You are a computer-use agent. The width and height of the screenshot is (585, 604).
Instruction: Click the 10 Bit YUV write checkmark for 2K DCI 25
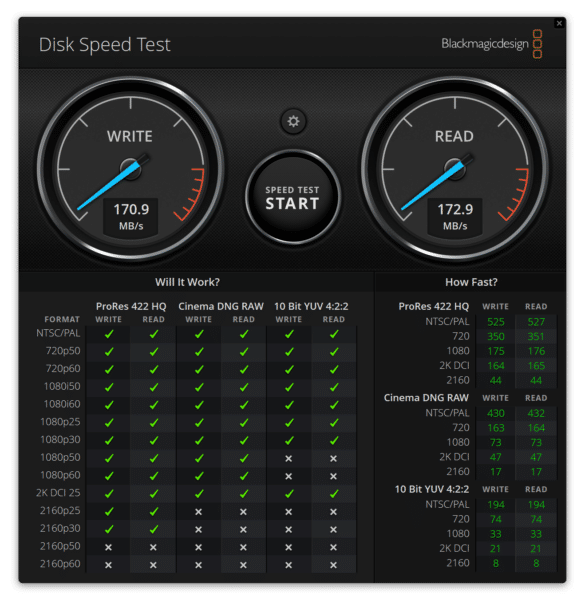click(289, 493)
